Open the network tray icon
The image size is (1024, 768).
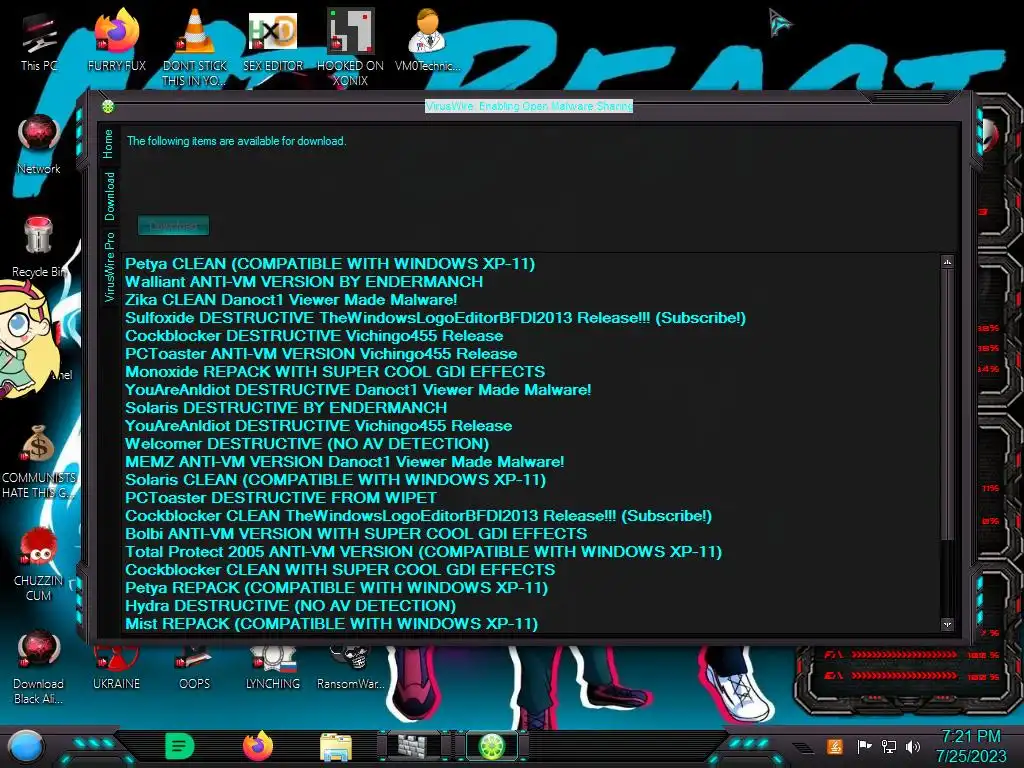point(888,746)
